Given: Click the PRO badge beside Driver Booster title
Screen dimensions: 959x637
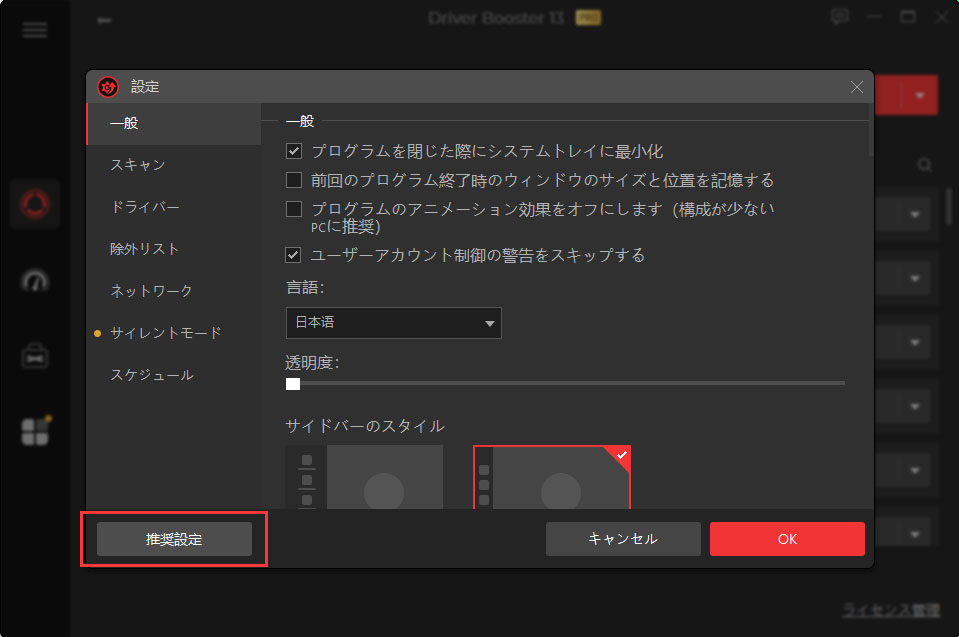Looking at the screenshot, I should (x=588, y=18).
